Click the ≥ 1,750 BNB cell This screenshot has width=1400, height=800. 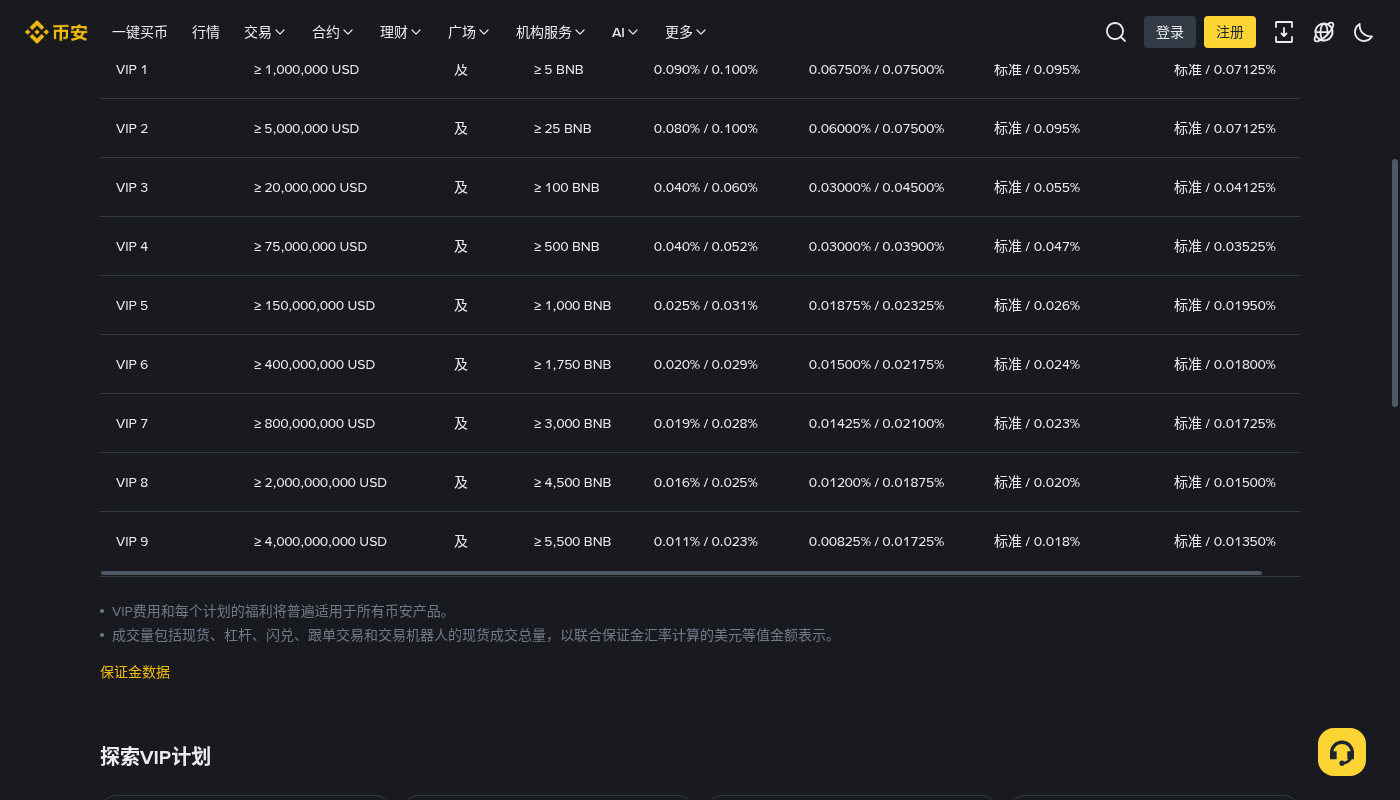[572, 364]
